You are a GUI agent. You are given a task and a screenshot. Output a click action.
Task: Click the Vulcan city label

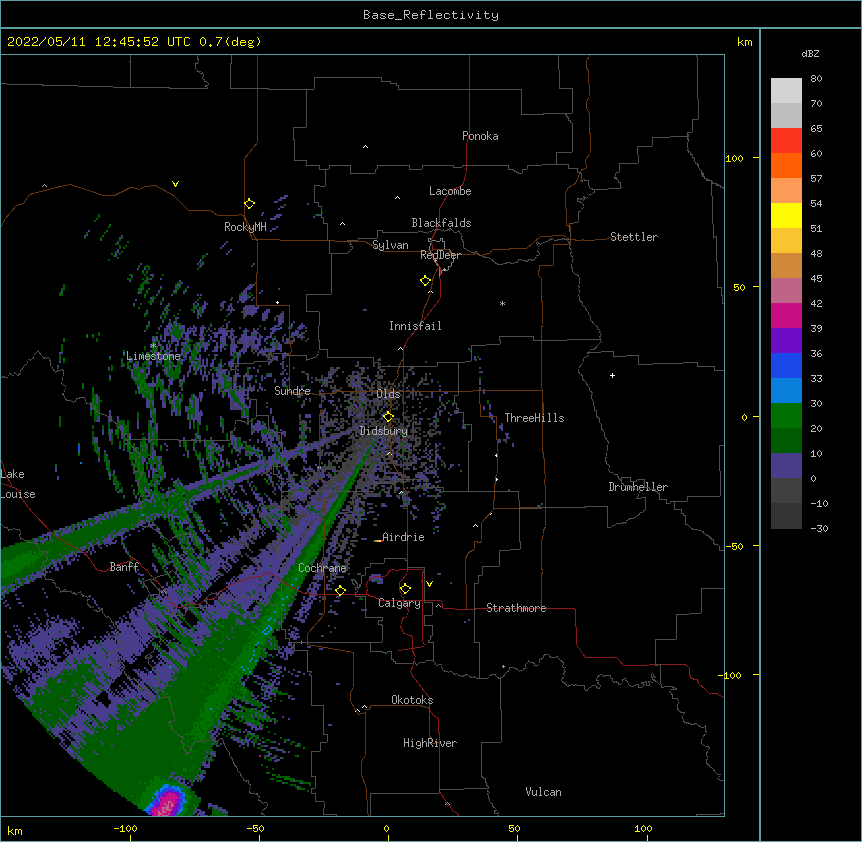click(x=543, y=792)
